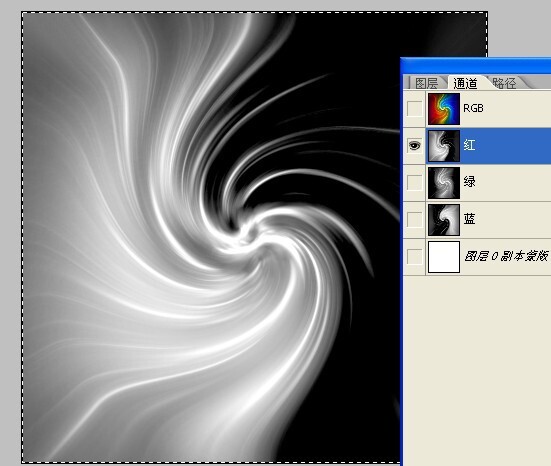Click the blue title bar of the channels panel
The height and width of the screenshot is (466, 551).
476,66
